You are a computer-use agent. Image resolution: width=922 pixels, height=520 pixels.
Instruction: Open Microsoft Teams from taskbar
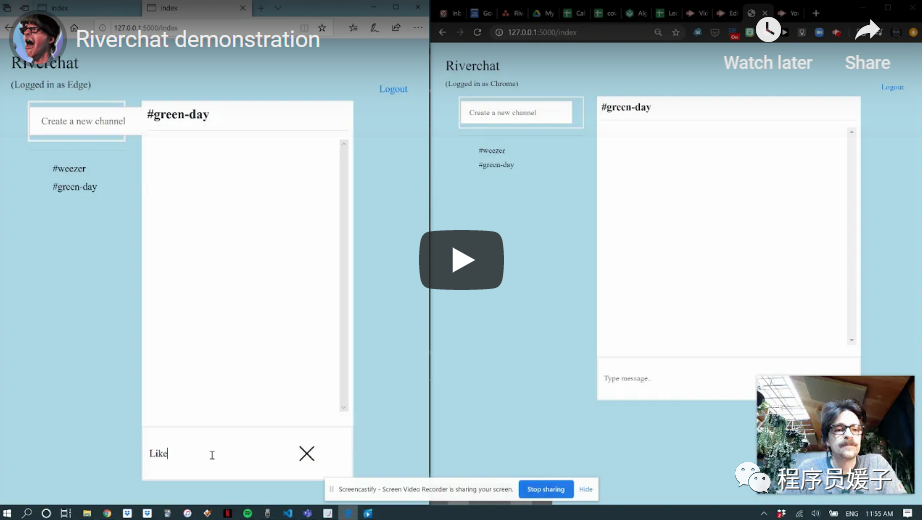tap(308, 513)
